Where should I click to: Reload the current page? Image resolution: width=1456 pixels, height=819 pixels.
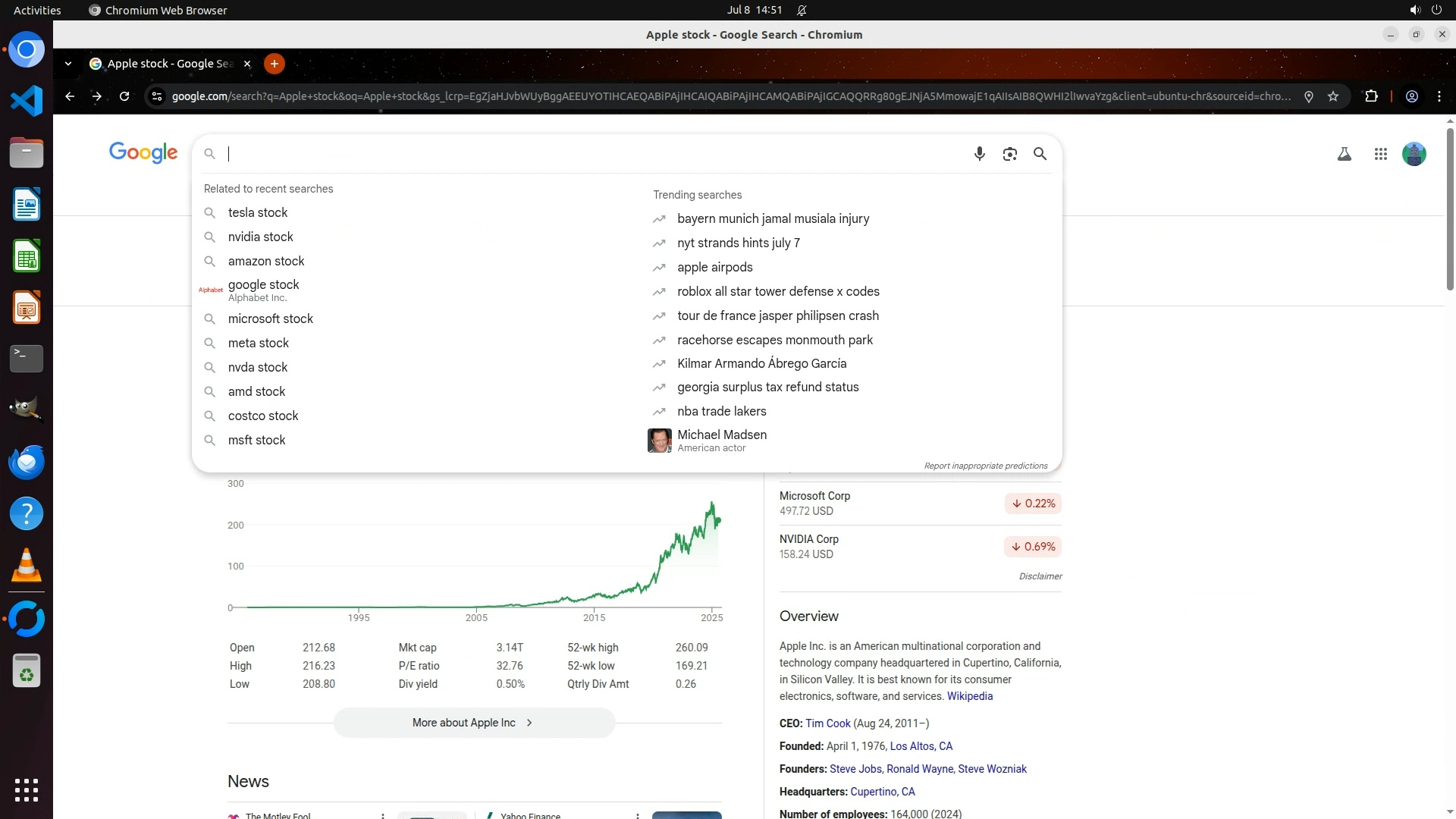[x=124, y=96]
